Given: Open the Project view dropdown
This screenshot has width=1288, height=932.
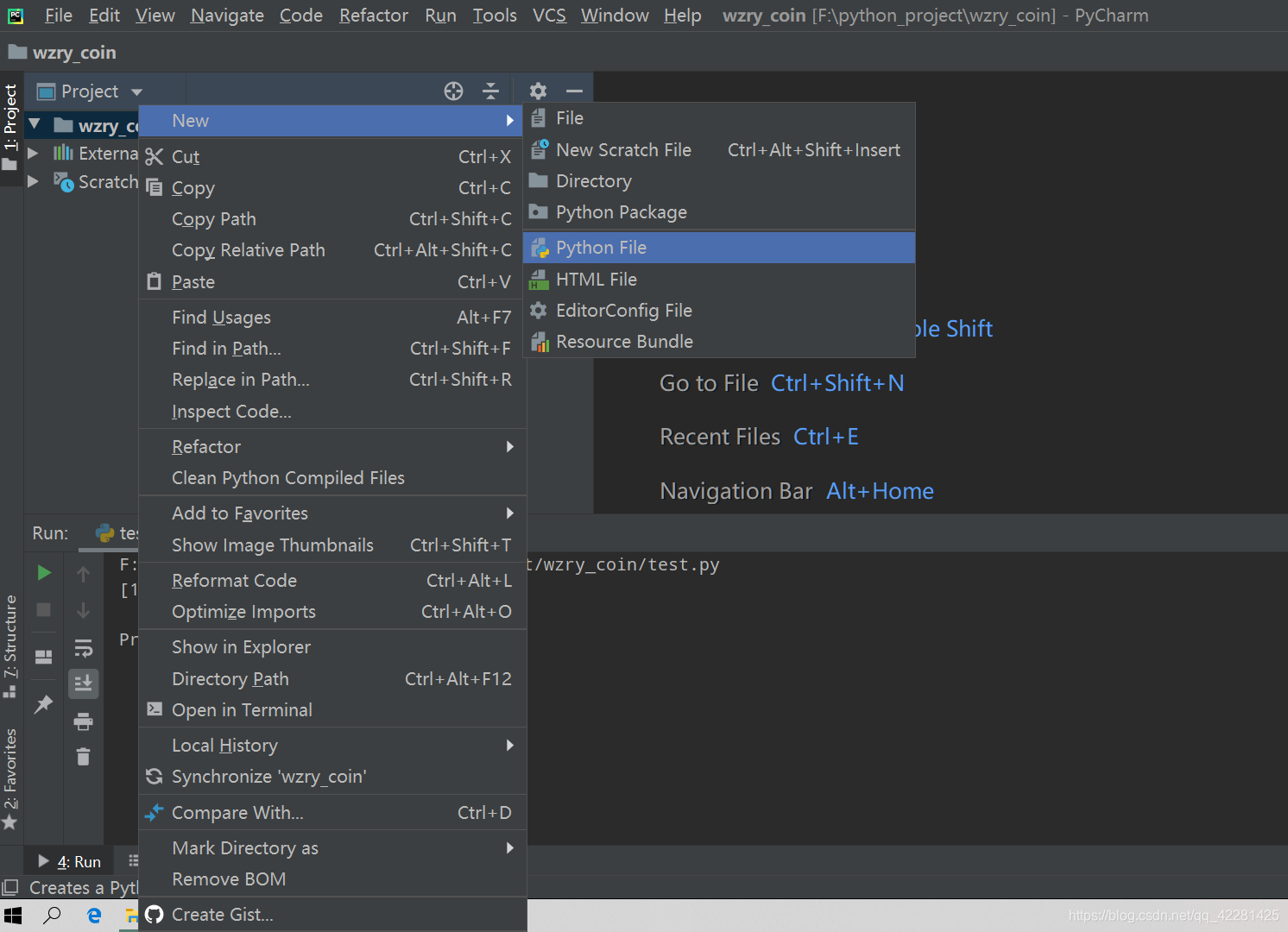Looking at the screenshot, I should [x=136, y=91].
